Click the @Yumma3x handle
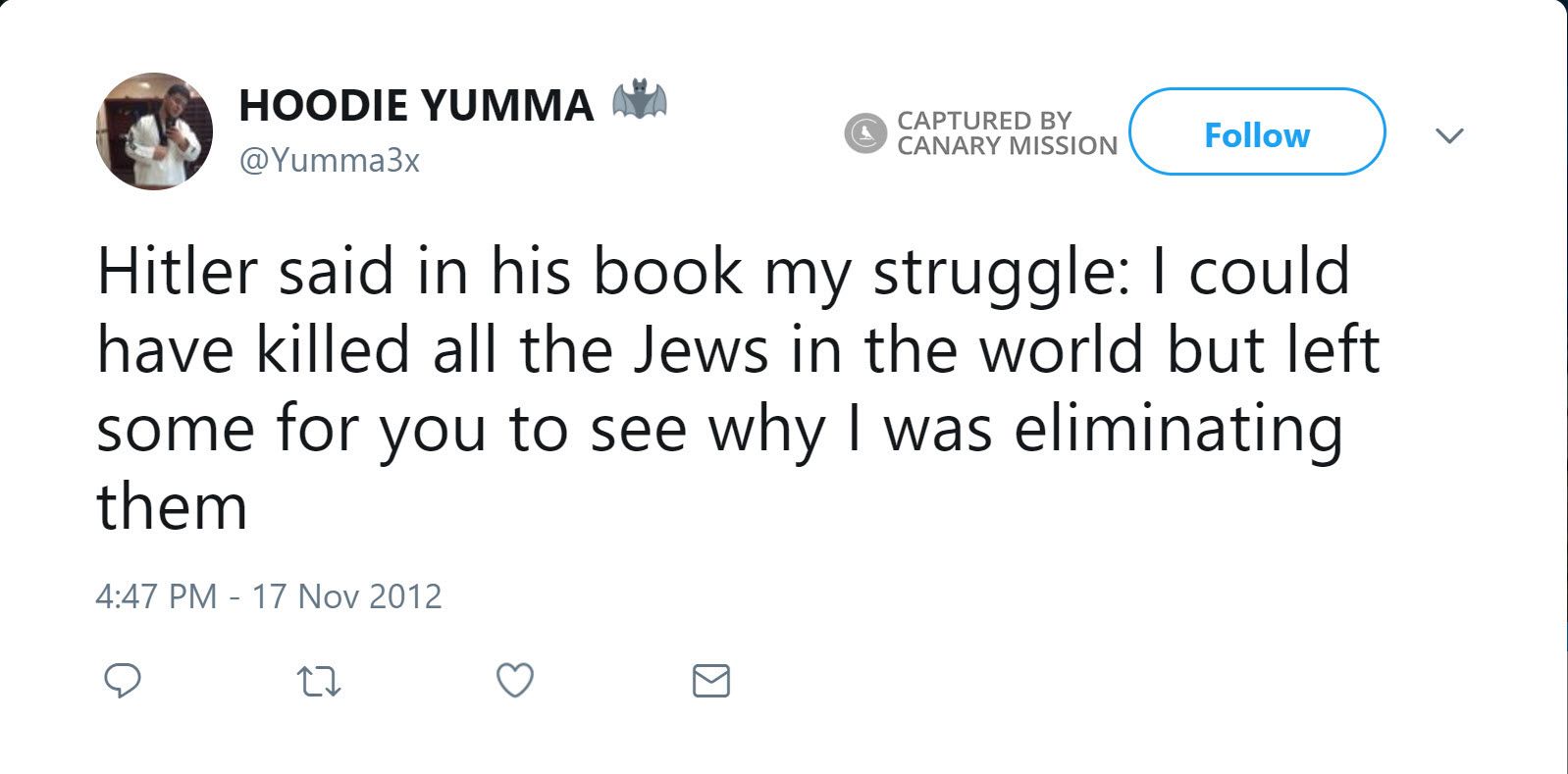 click(330, 161)
